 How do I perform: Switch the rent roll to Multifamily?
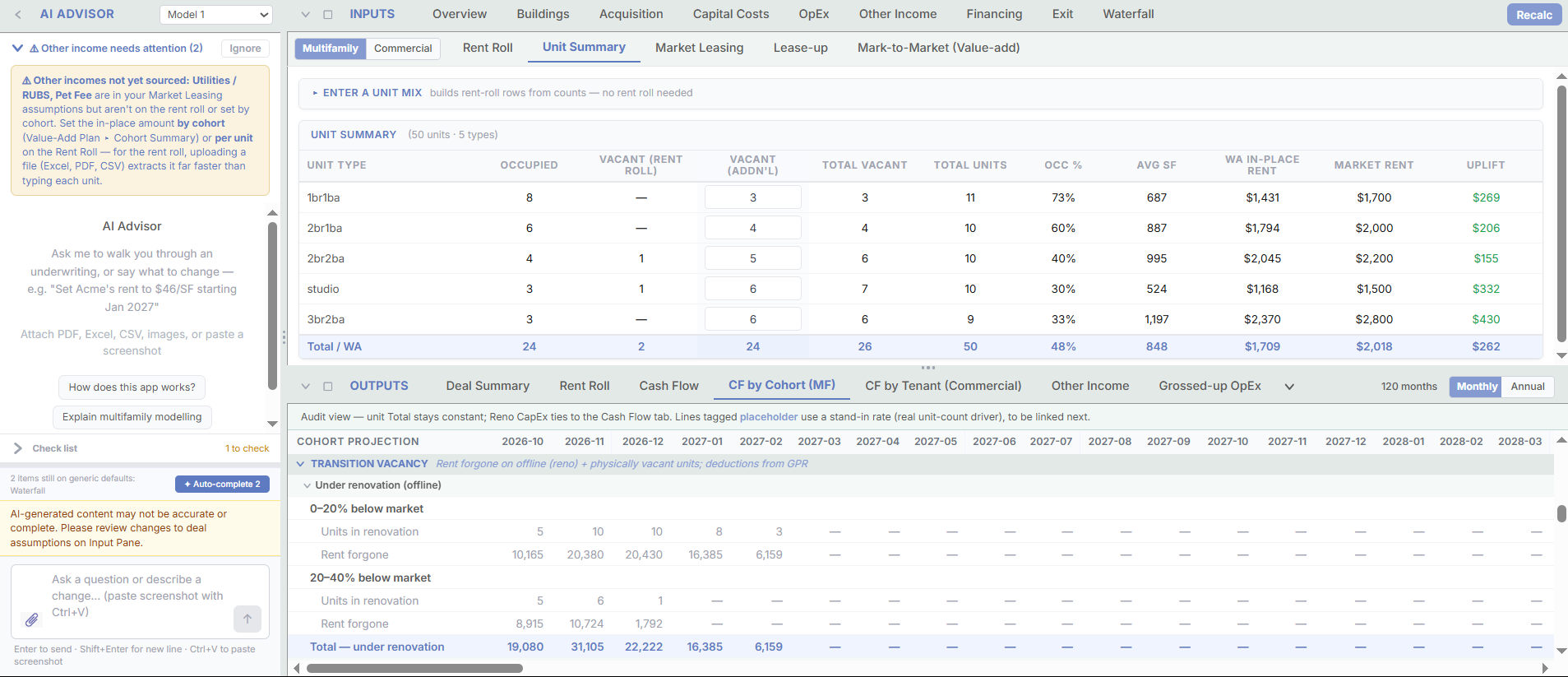331,49
